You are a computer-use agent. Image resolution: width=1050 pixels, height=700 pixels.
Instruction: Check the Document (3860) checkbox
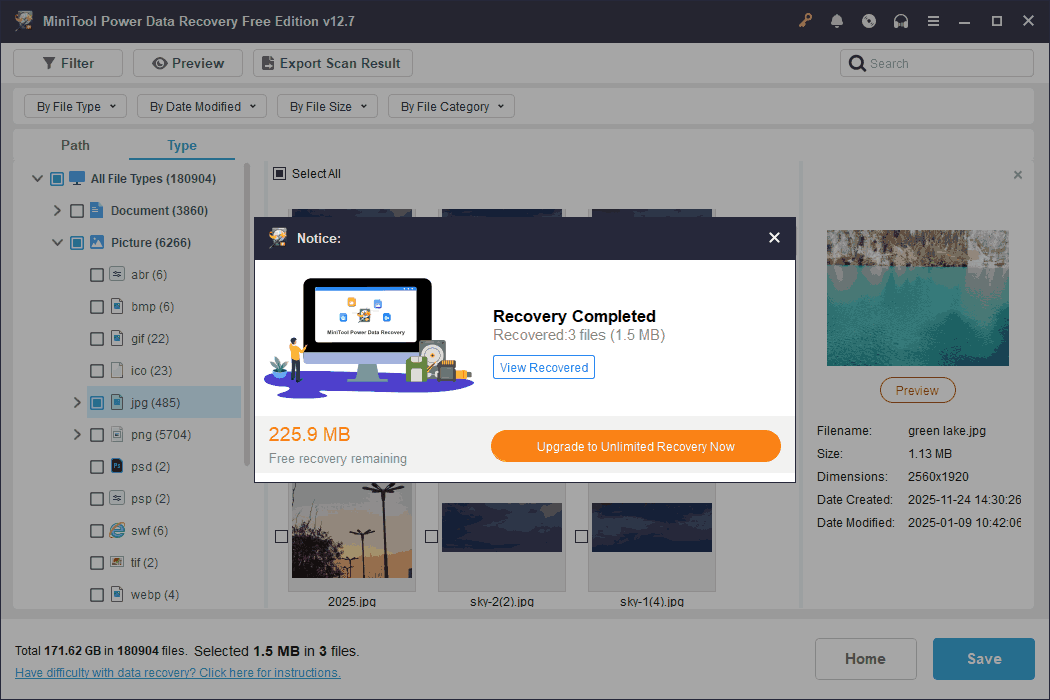pos(77,211)
